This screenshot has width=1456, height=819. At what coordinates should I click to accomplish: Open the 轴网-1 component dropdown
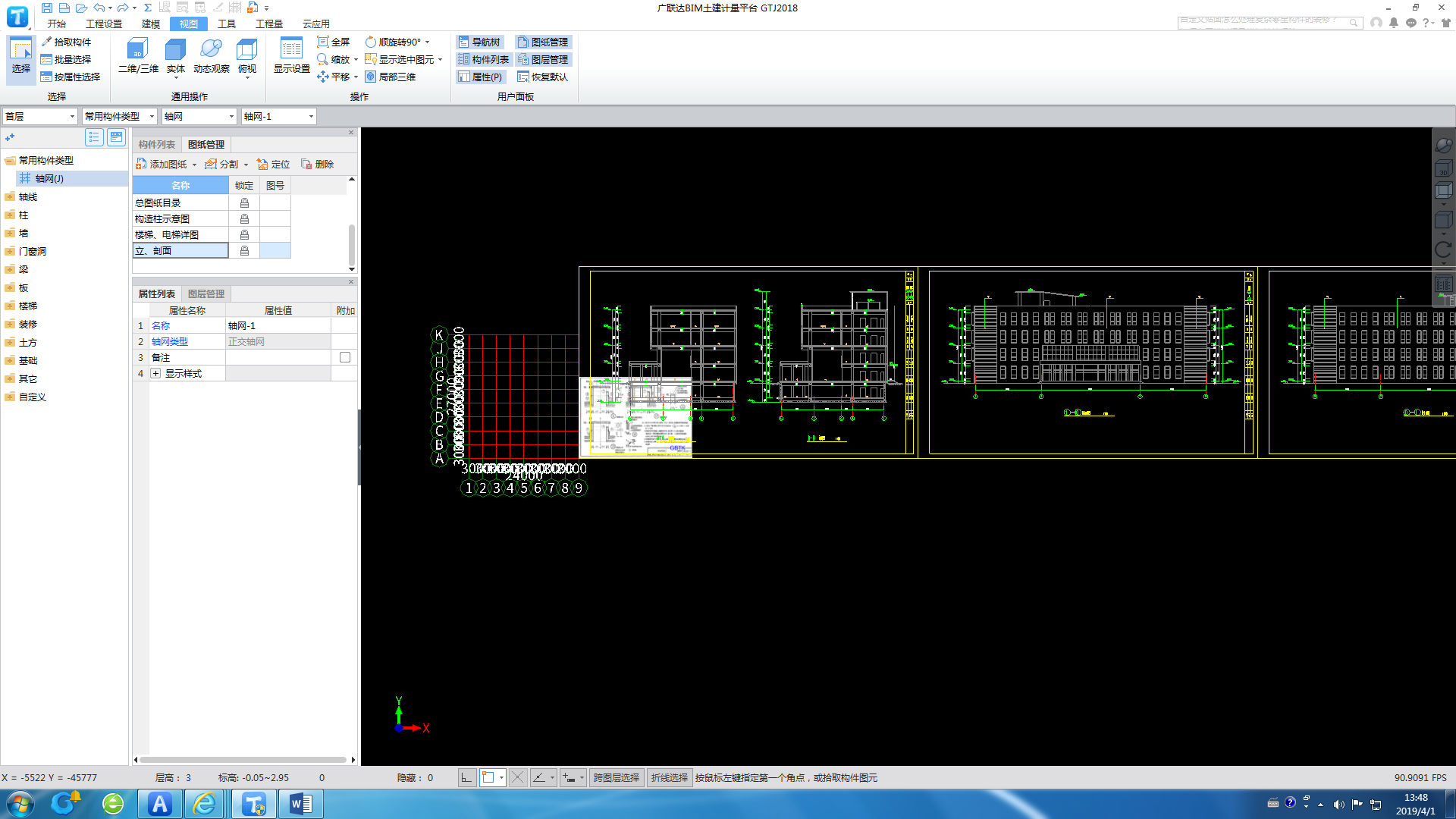278,116
